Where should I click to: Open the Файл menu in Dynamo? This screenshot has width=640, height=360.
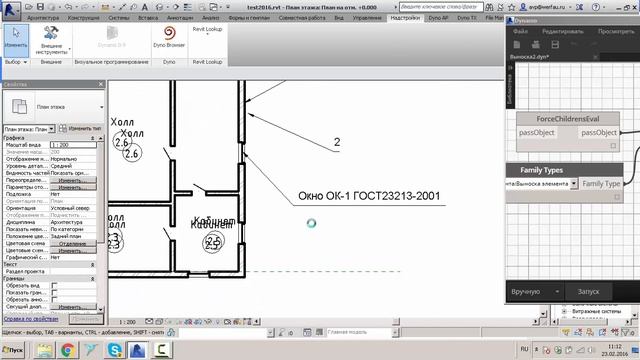(520, 31)
